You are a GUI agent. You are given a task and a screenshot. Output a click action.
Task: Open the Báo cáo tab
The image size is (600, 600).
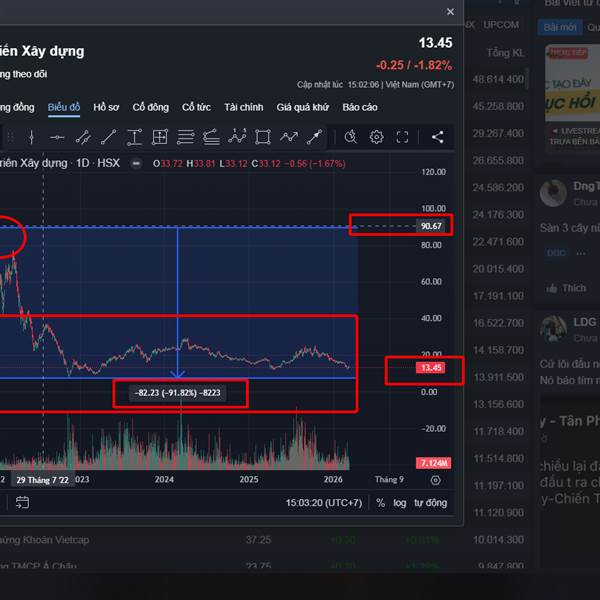[360, 107]
